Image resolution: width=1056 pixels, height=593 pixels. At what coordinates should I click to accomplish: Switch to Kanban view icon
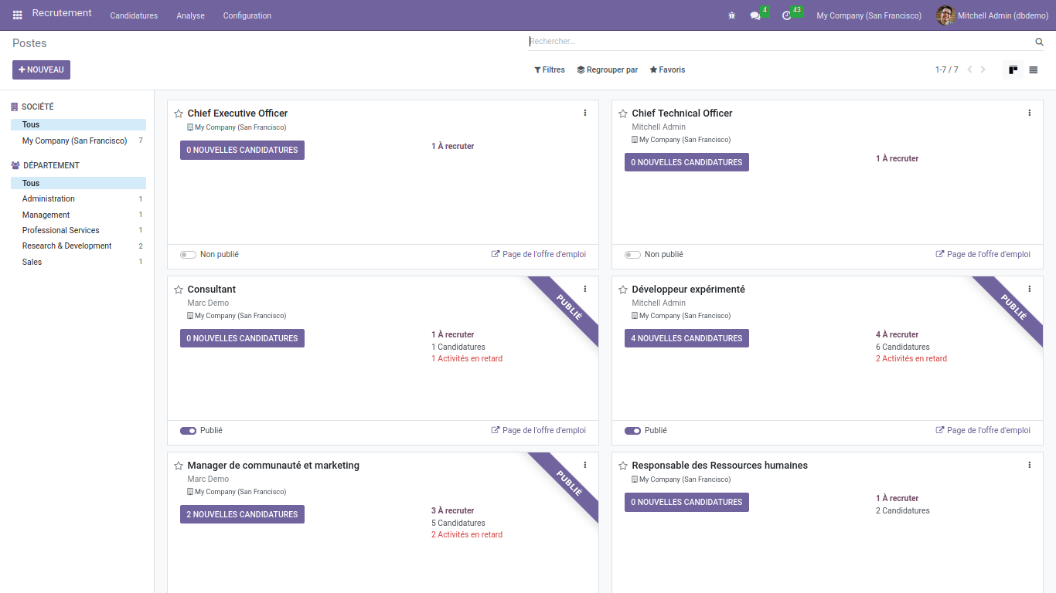(x=1013, y=70)
